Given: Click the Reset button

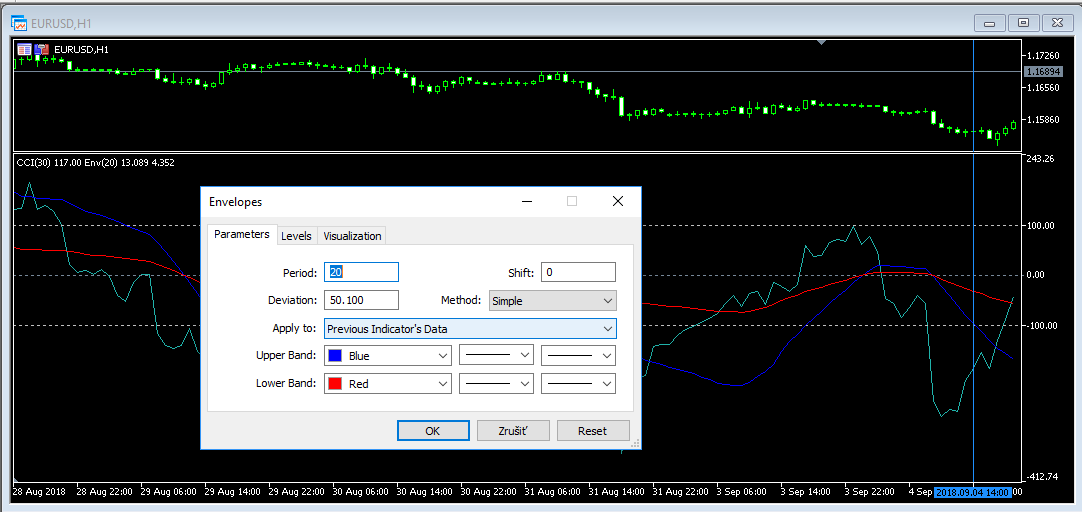Looking at the screenshot, I should (593, 431).
